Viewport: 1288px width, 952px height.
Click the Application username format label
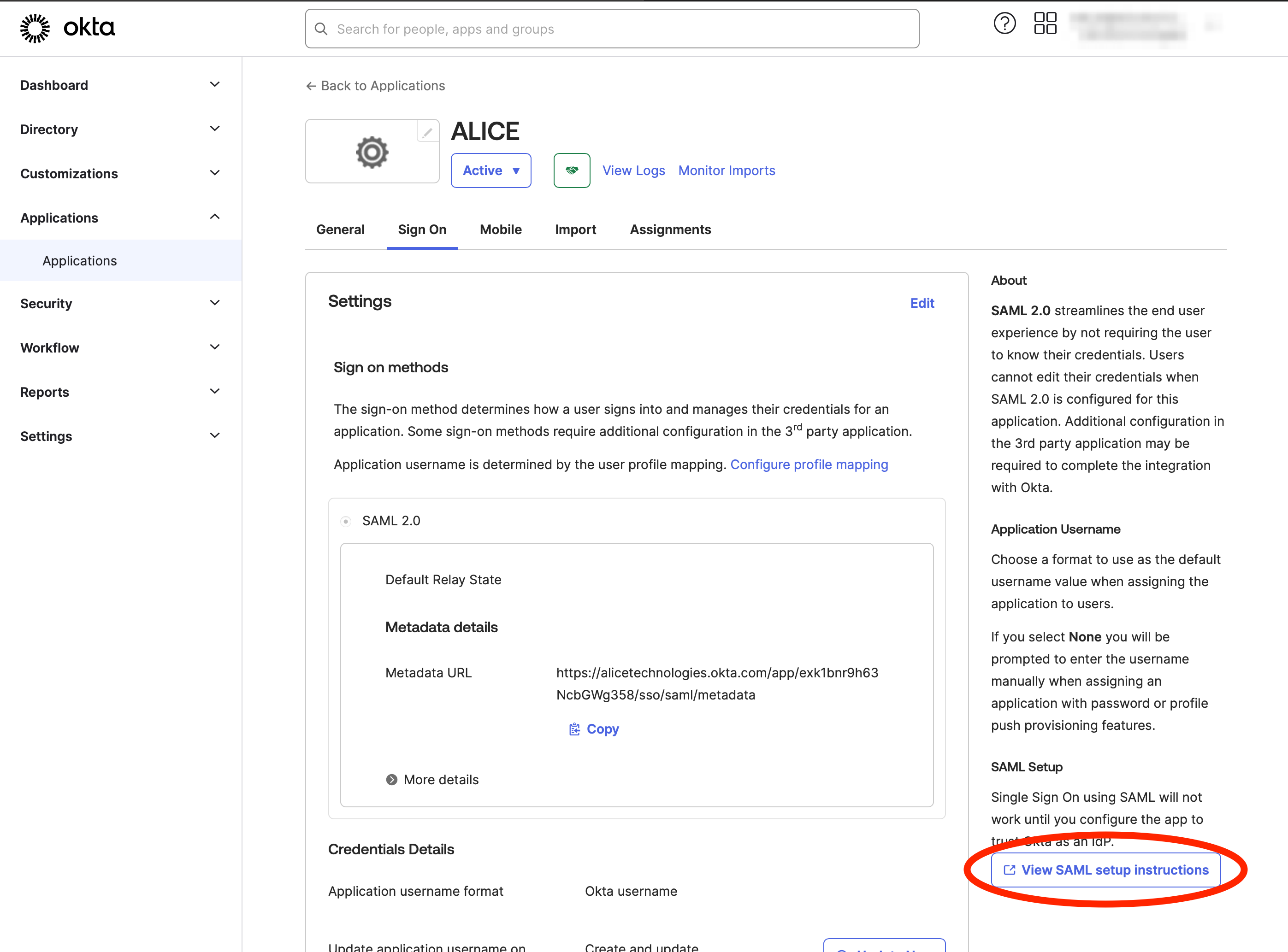point(416,892)
